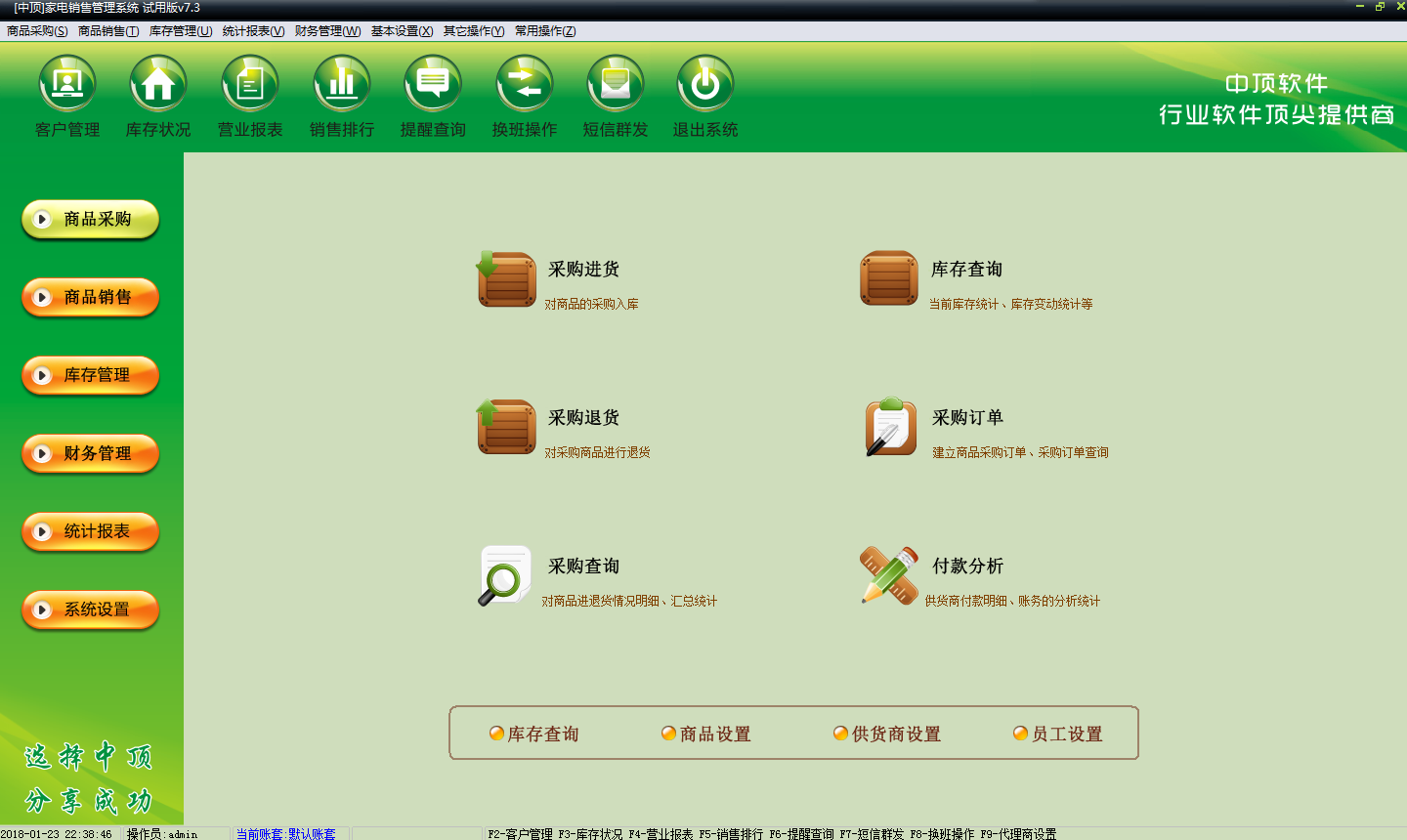Select the 统计报表 sidebar button

(x=90, y=532)
